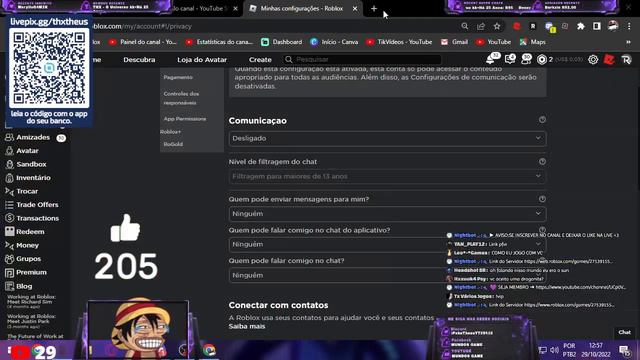Open the TikVideos - YouTube bookmark
Image resolution: width=640 pixels, height=360 pixels.
tap(399, 42)
